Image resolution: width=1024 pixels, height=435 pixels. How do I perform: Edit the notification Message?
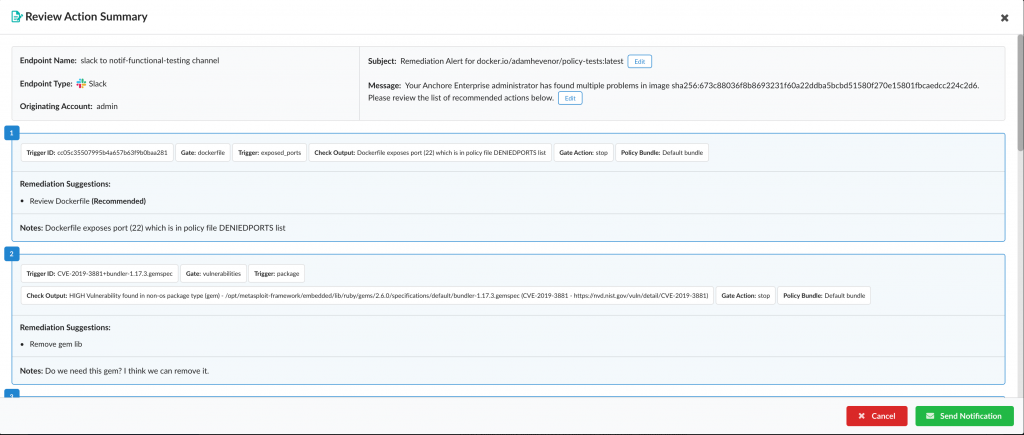coord(569,98)
